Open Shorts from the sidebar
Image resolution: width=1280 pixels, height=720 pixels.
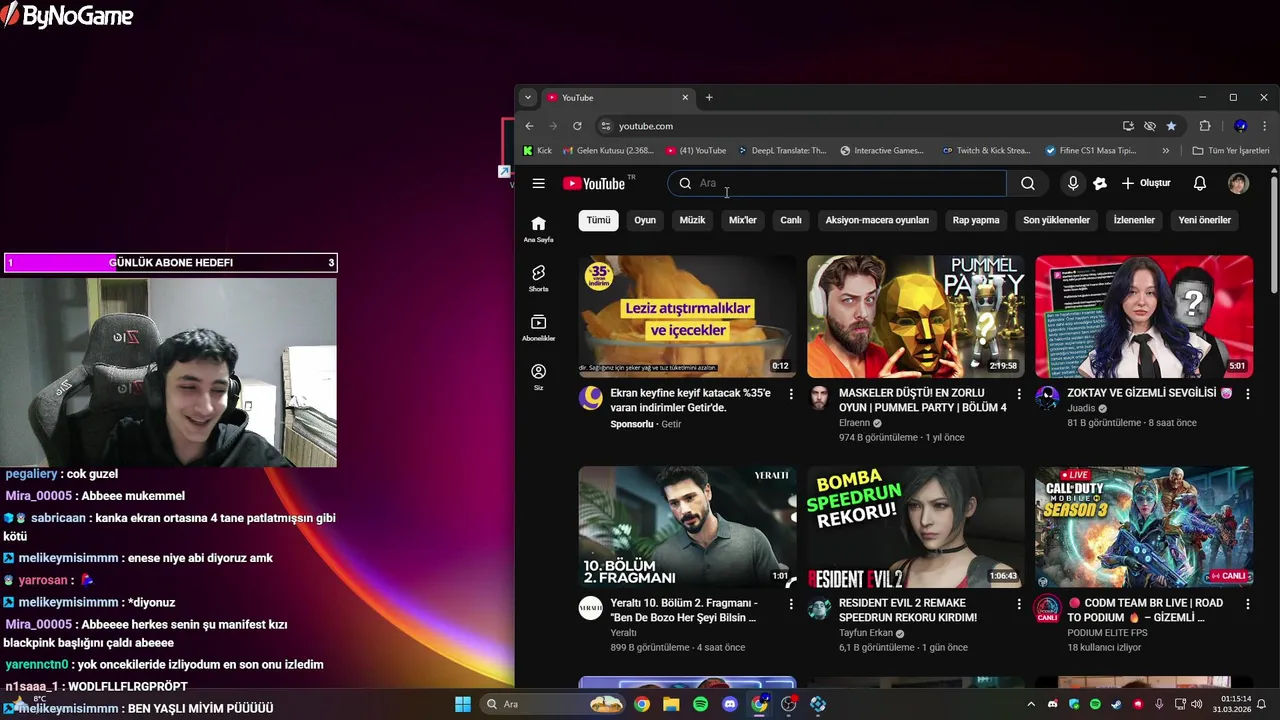[538, 278]
